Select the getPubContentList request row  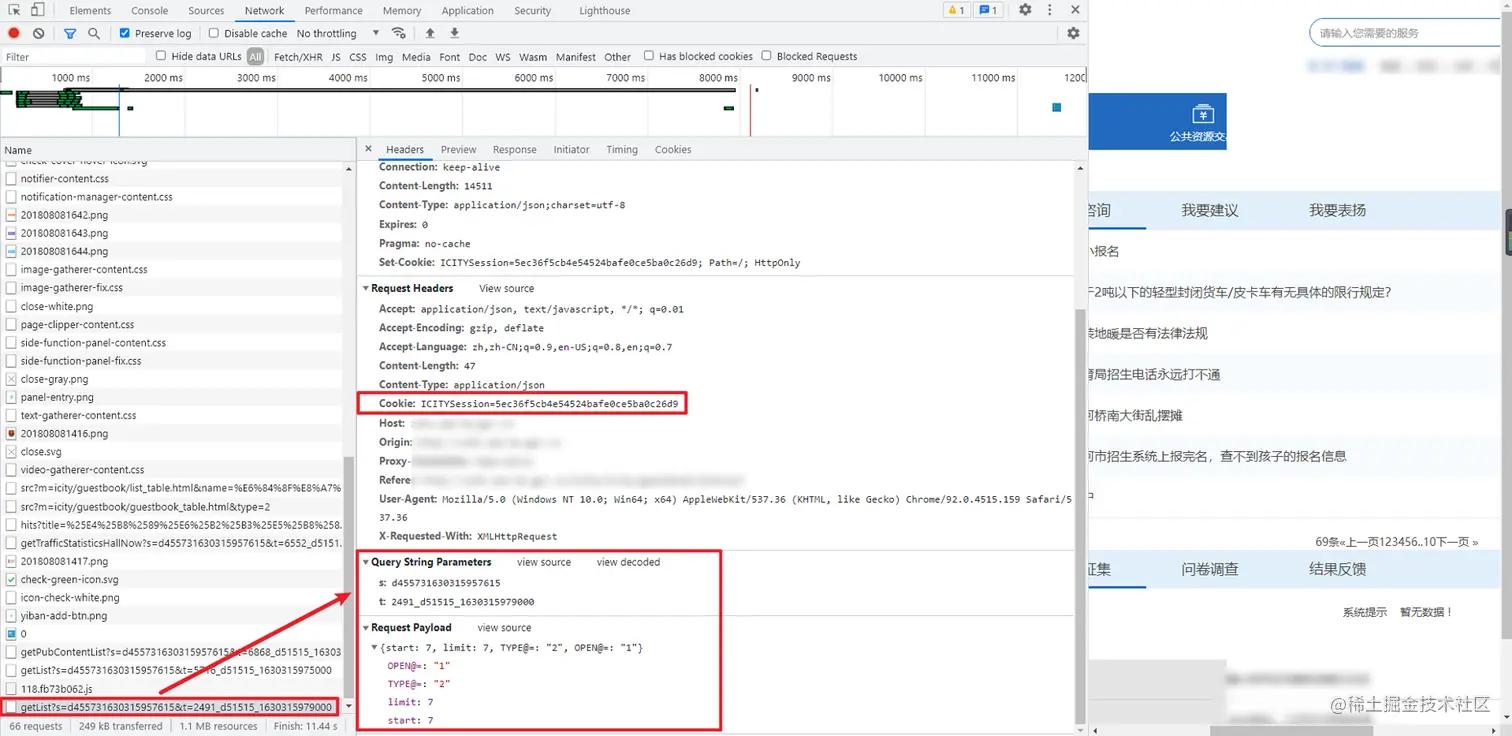171,652
